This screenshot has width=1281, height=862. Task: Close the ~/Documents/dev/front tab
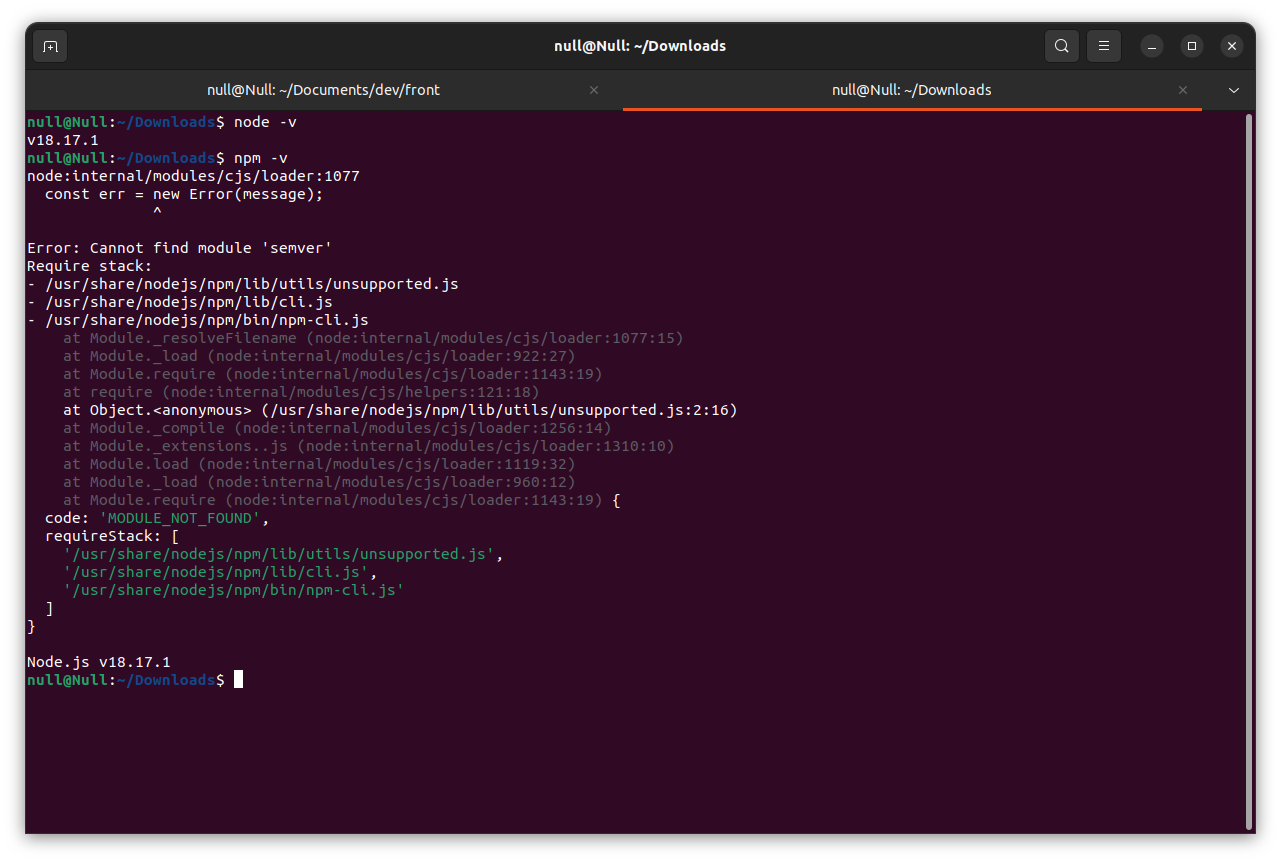594,90
